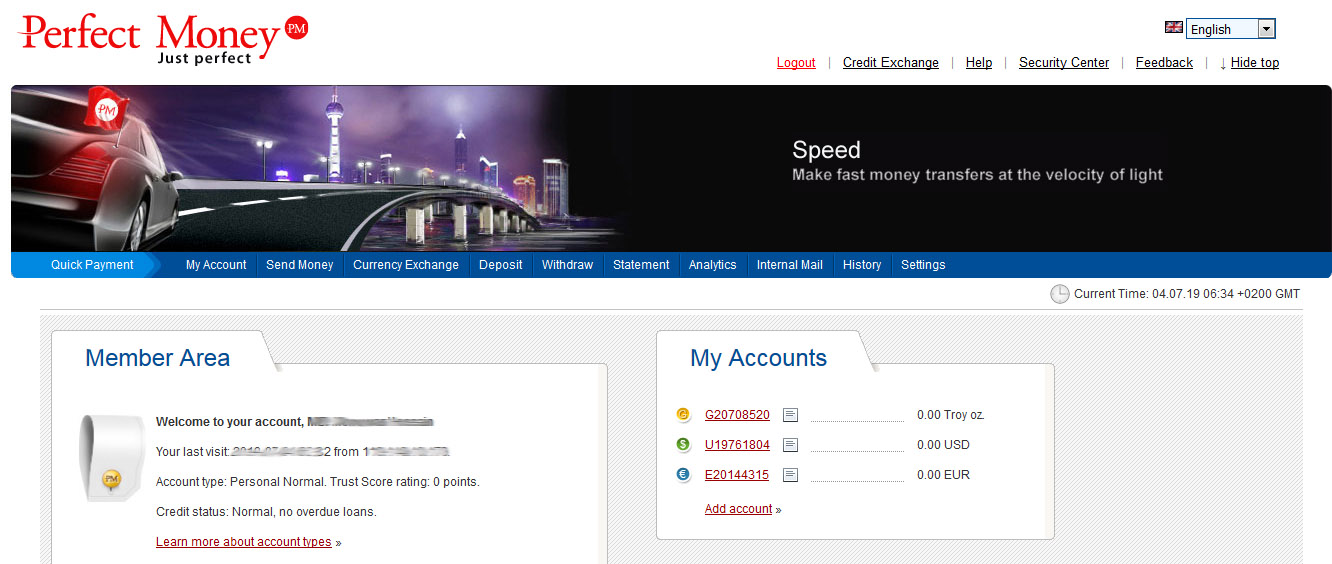Click the 0.00 Troy oz. balance
Screen dimensions: 1332x564
[951, 415]
